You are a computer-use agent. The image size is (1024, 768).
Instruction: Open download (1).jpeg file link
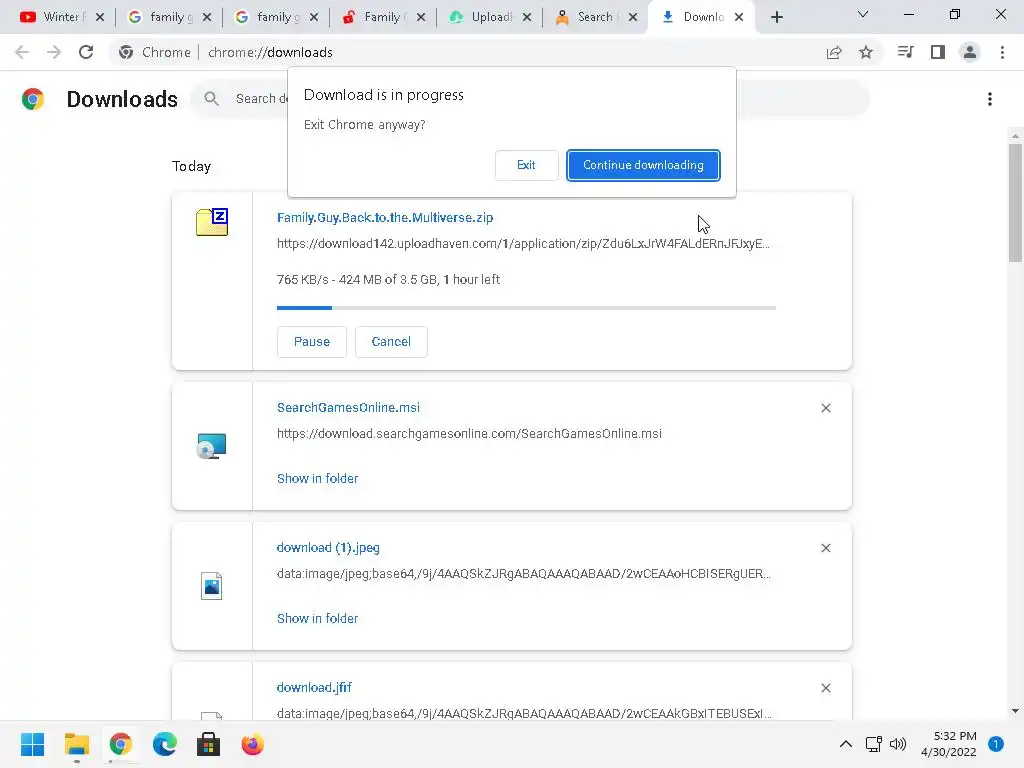pyautogui.click(x=328, y=547)
